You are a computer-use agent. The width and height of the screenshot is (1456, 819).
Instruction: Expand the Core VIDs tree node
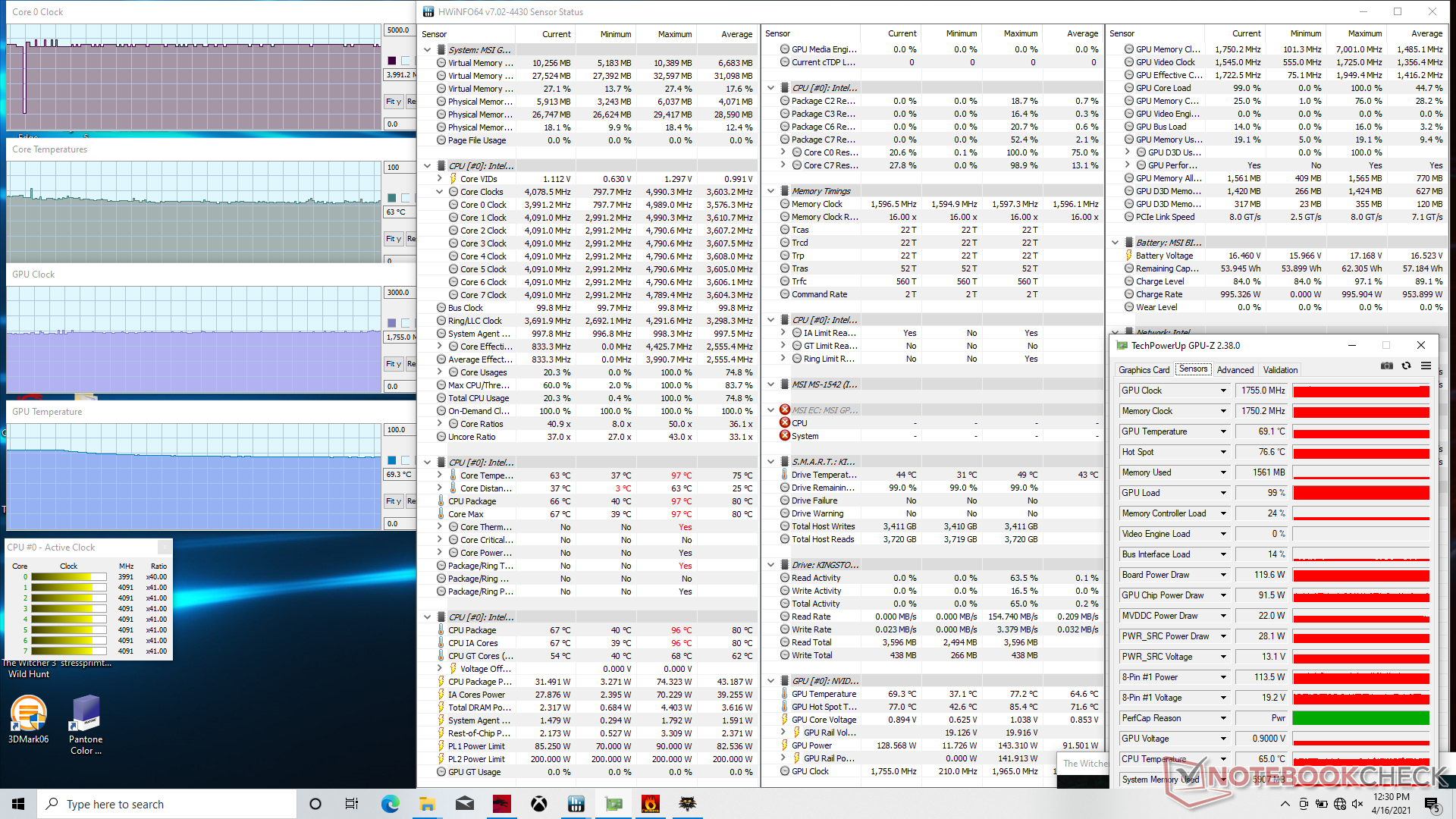[x=440, y=179]
